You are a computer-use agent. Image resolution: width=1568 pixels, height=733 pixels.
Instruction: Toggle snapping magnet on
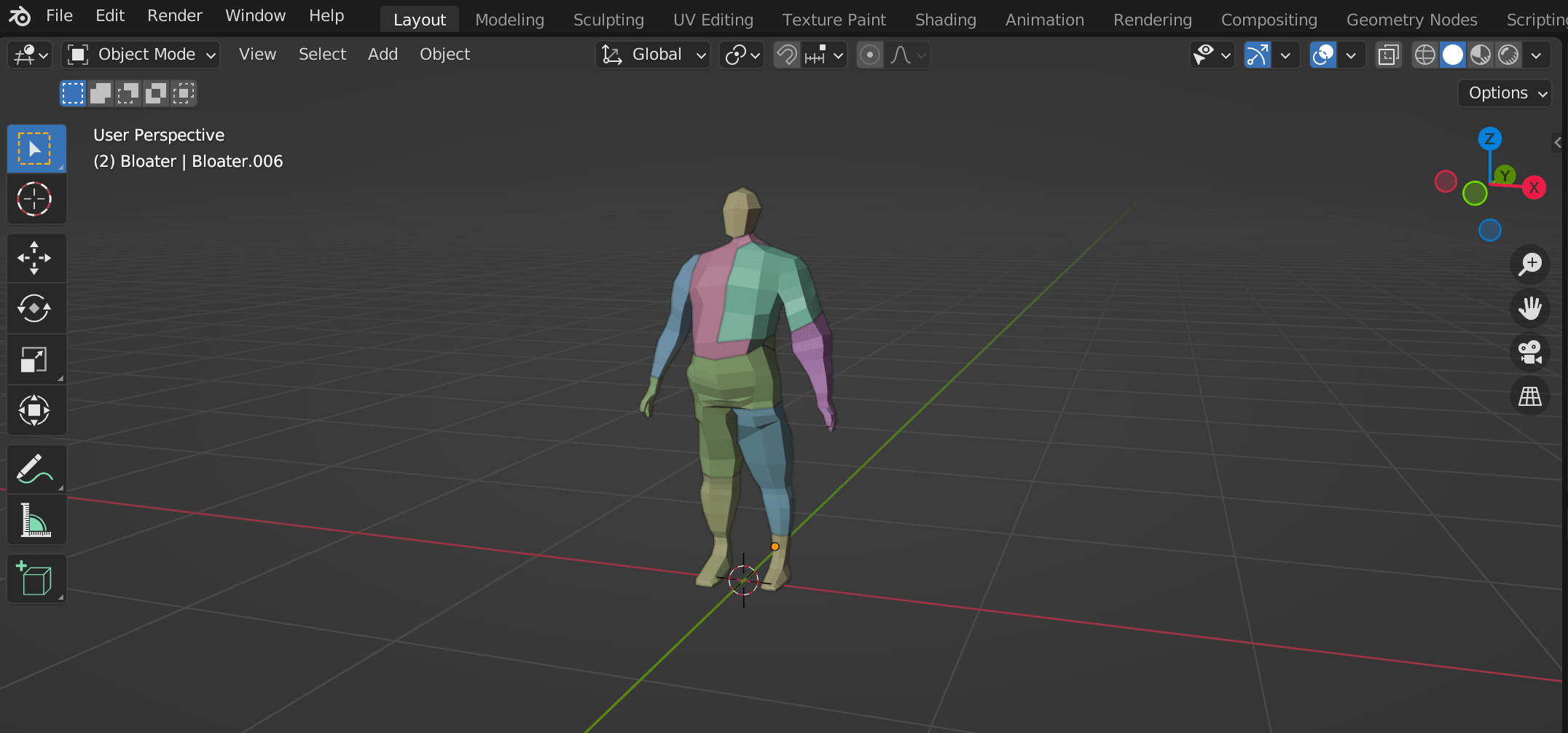tap(787, 55)
